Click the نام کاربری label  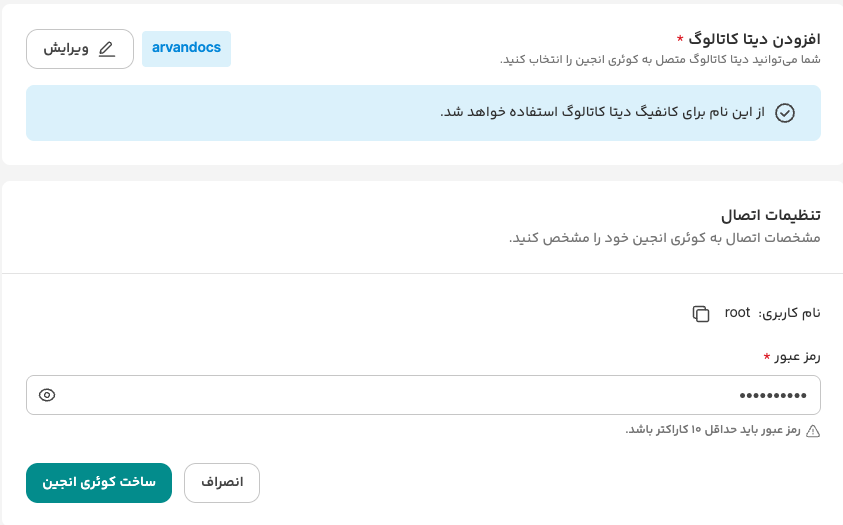click(790, 313)
